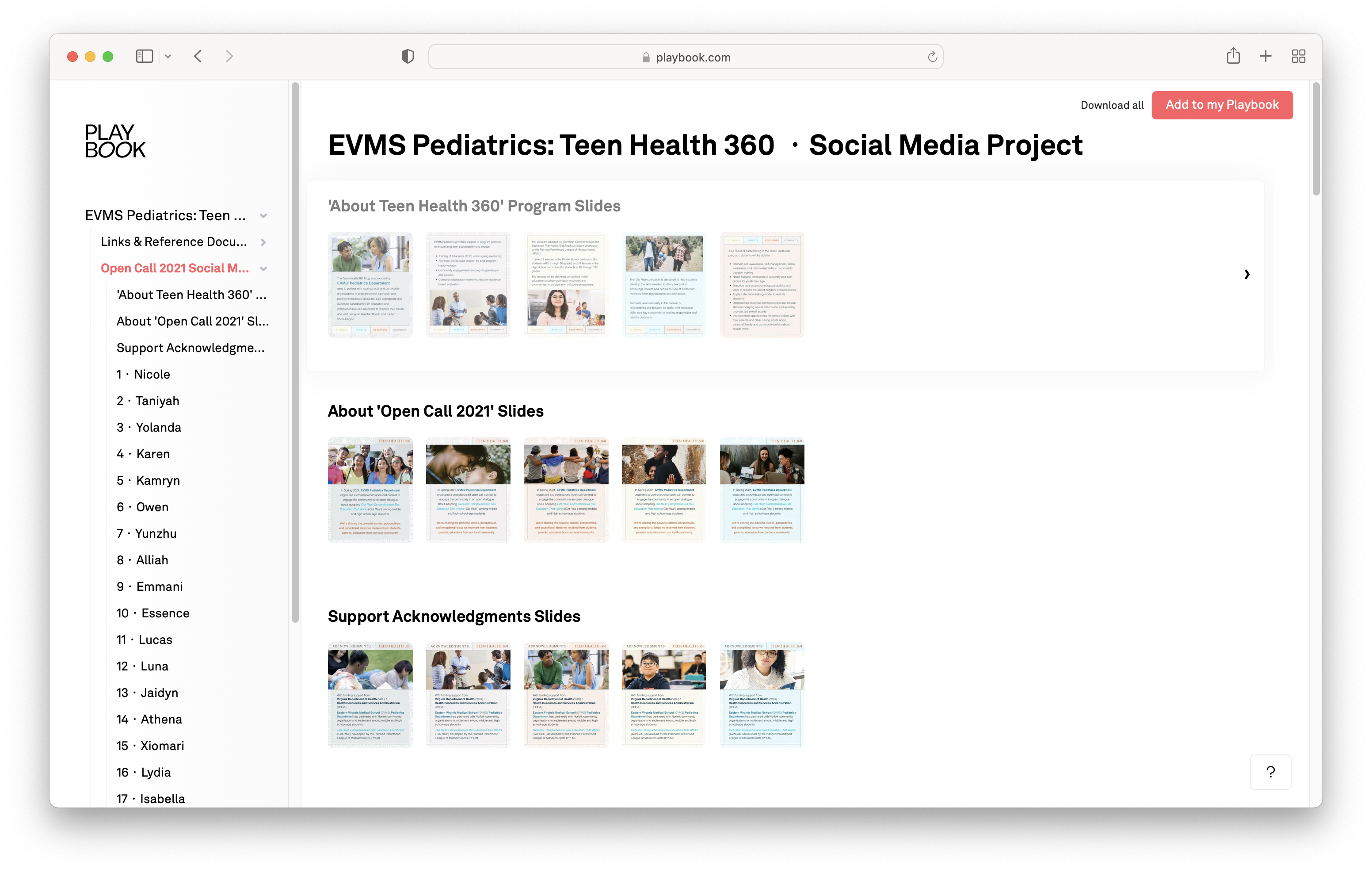Toggle the Safari sidebar

click(x=144, y=56)
